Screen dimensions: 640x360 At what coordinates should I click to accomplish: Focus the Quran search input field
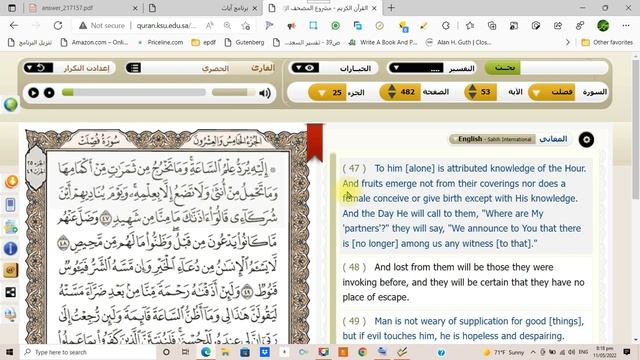tap(564, 68)
